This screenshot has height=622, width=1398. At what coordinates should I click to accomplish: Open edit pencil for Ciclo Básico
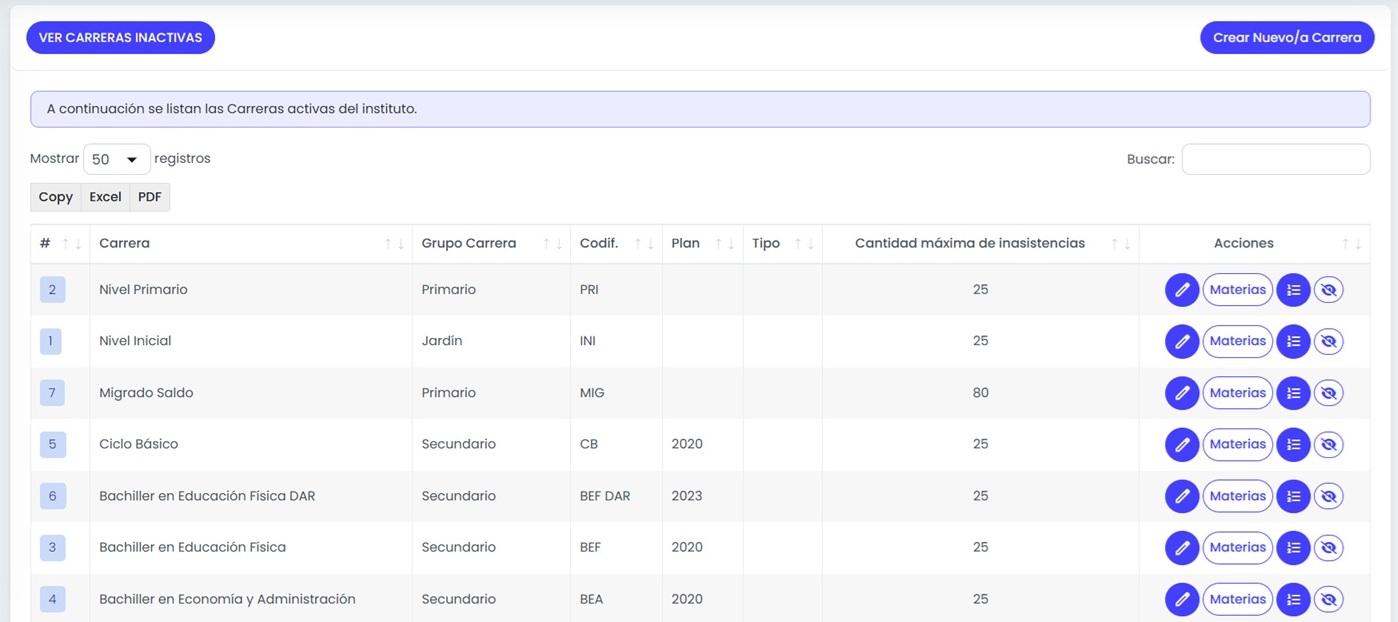pos(1182,444)
